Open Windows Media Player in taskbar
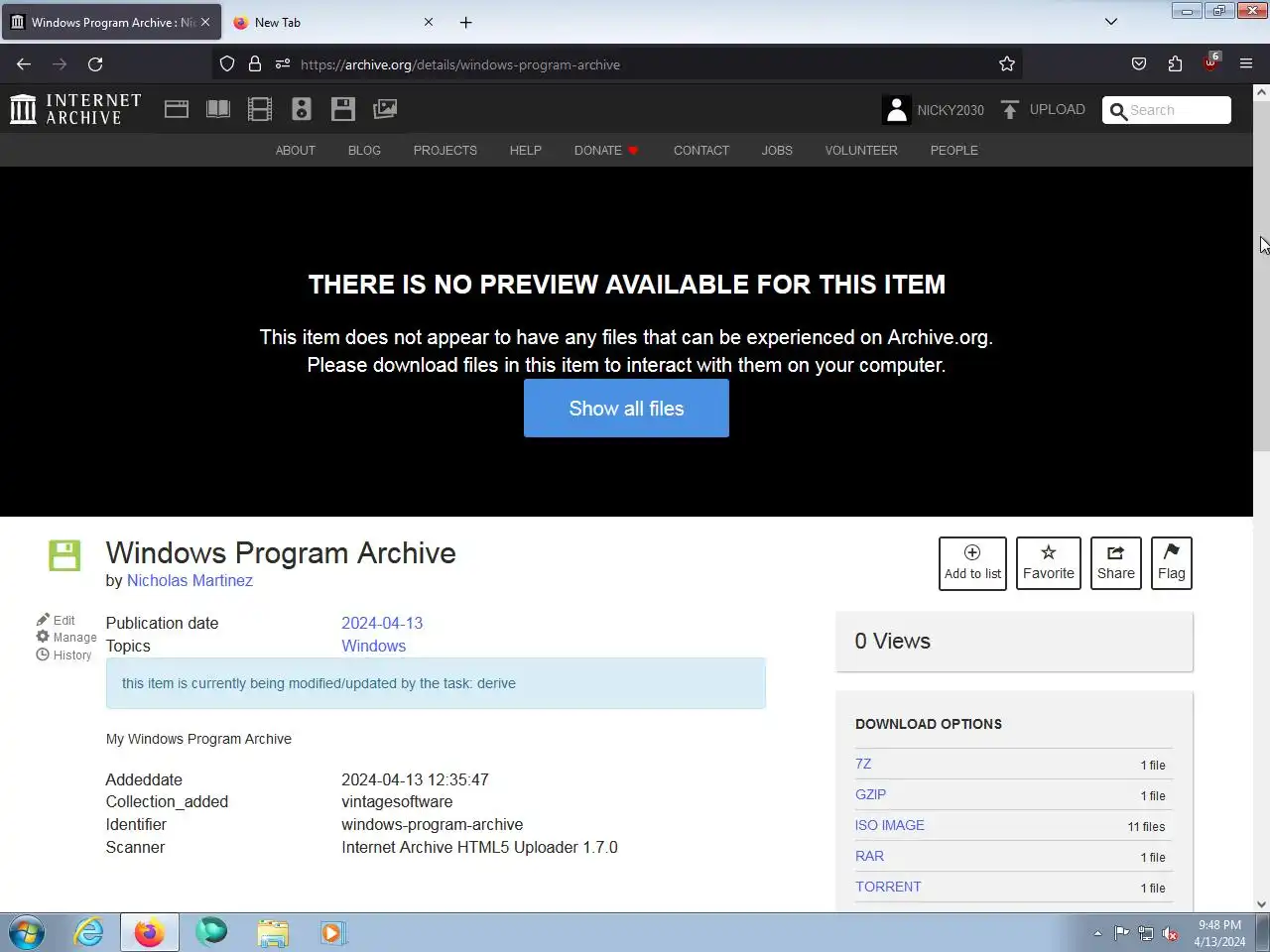This screenshot has width=1270, height=952. point(333,932)
